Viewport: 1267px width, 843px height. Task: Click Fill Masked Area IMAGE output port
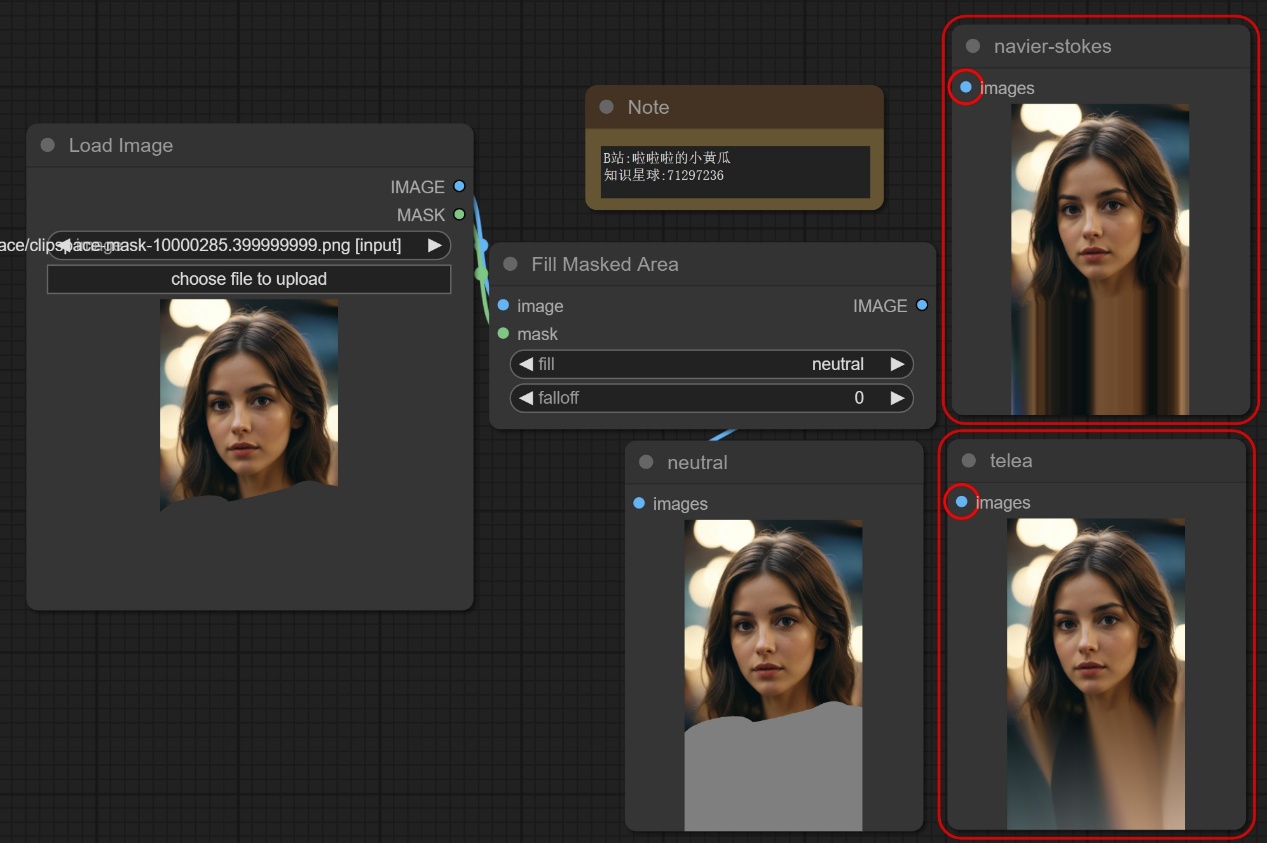[x=921, y=305]
